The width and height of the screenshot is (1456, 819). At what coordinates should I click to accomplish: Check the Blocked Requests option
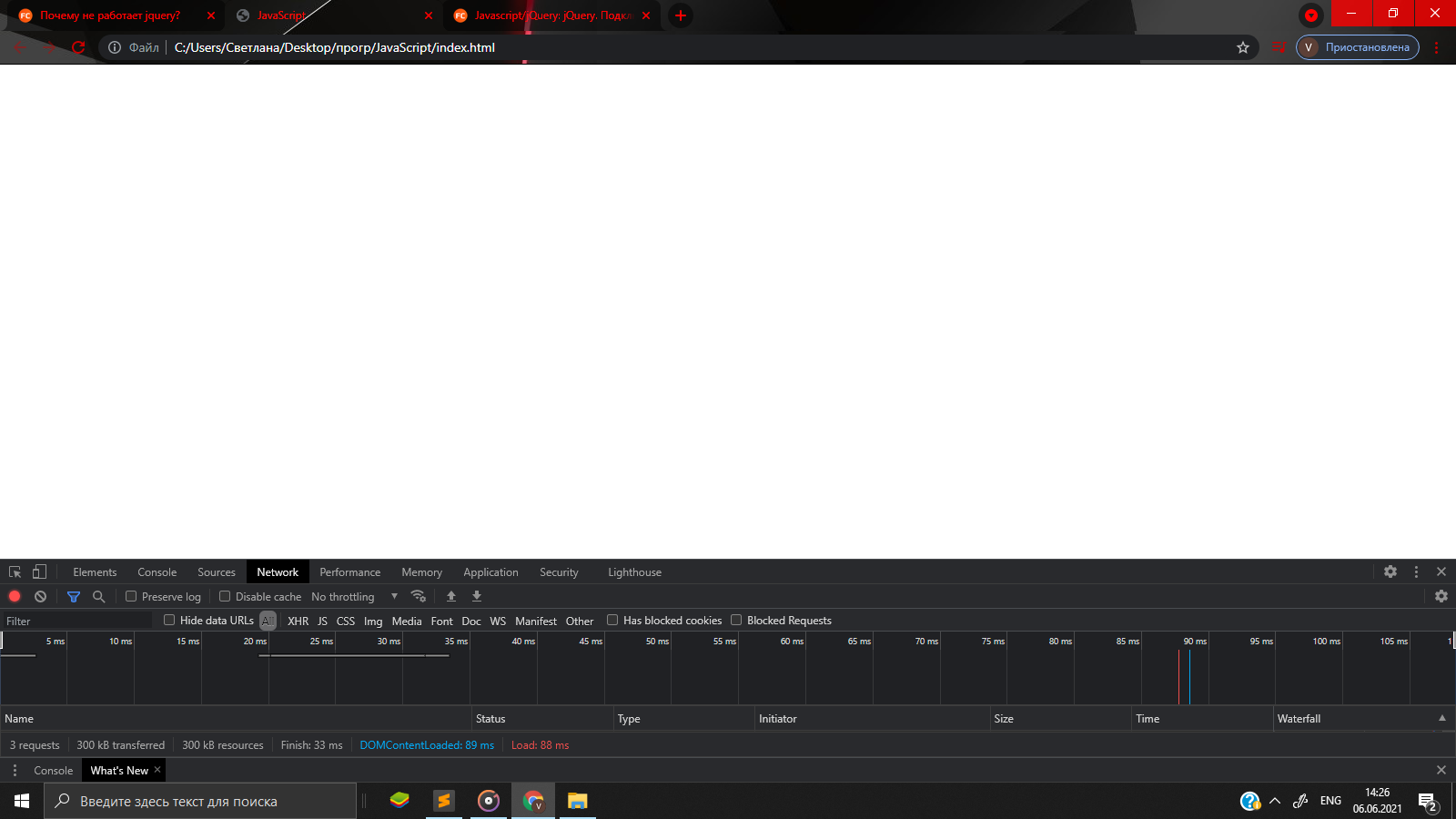tap(736, 621)
